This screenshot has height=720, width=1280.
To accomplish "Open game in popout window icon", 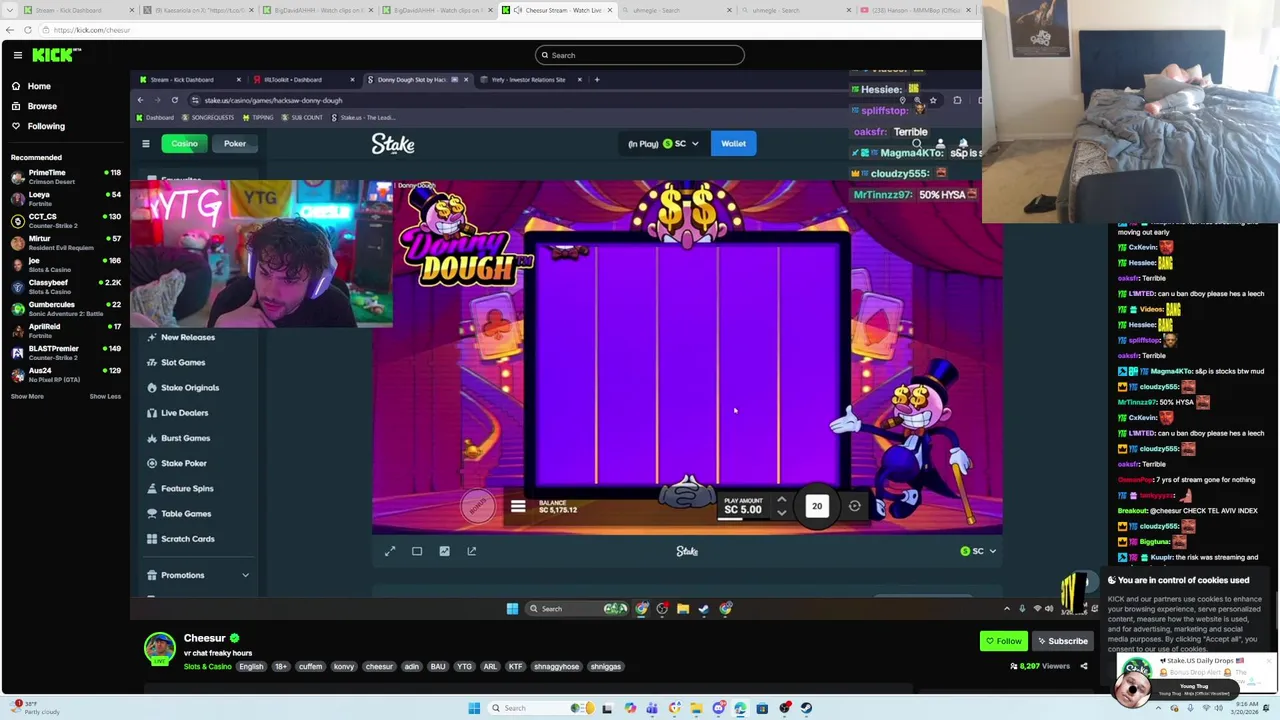I will coord(472,551).
